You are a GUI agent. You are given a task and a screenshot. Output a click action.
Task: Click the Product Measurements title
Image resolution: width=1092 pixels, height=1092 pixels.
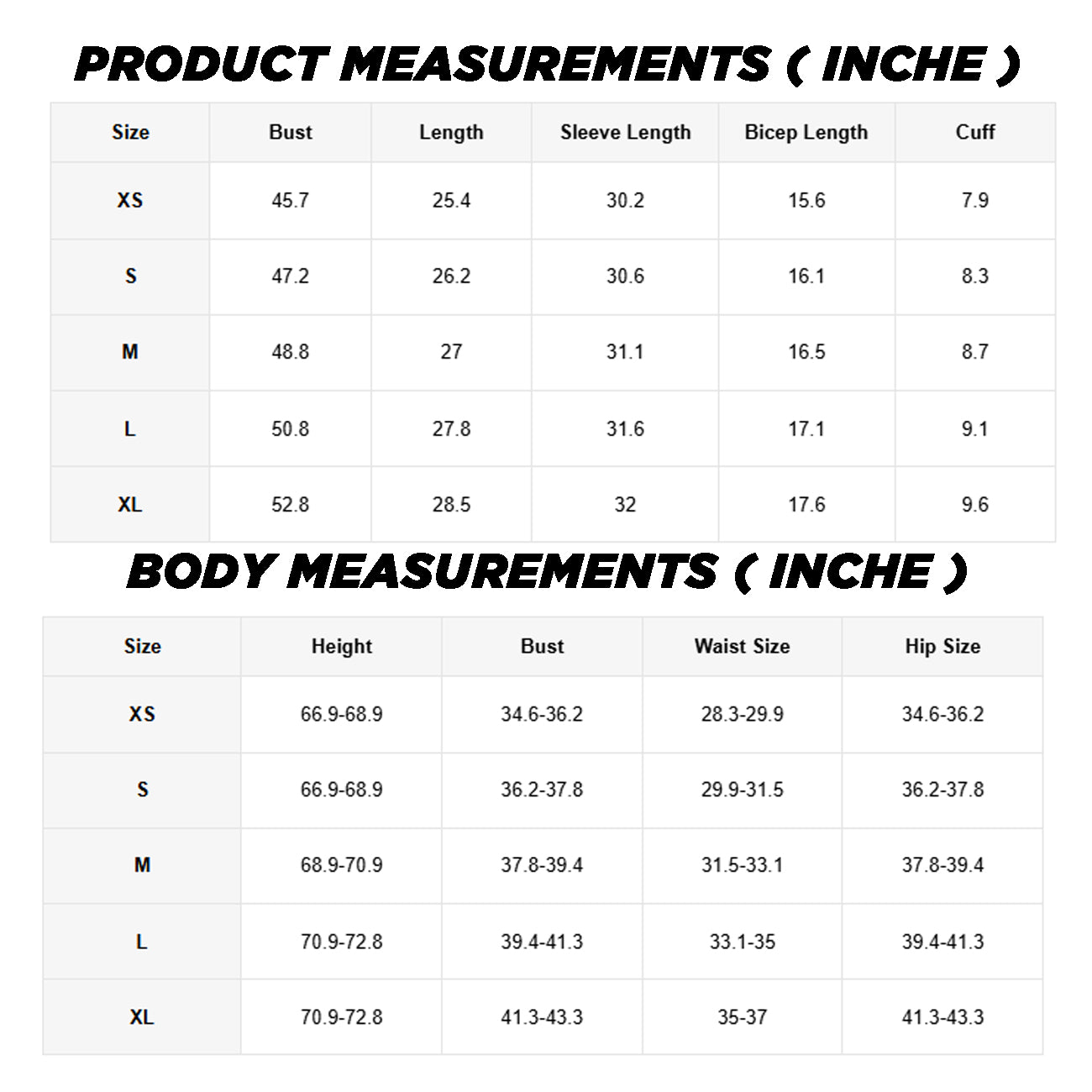[x=546, y=65]
